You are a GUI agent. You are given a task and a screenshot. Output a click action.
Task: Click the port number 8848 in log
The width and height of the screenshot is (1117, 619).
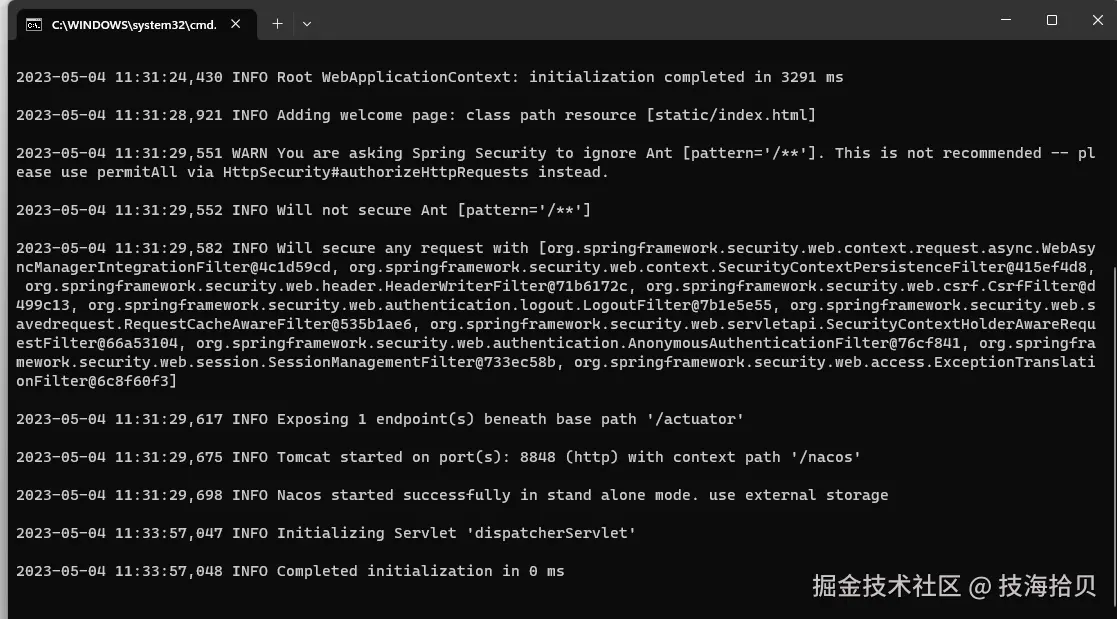pyautogui.click(x=537, y=457)
